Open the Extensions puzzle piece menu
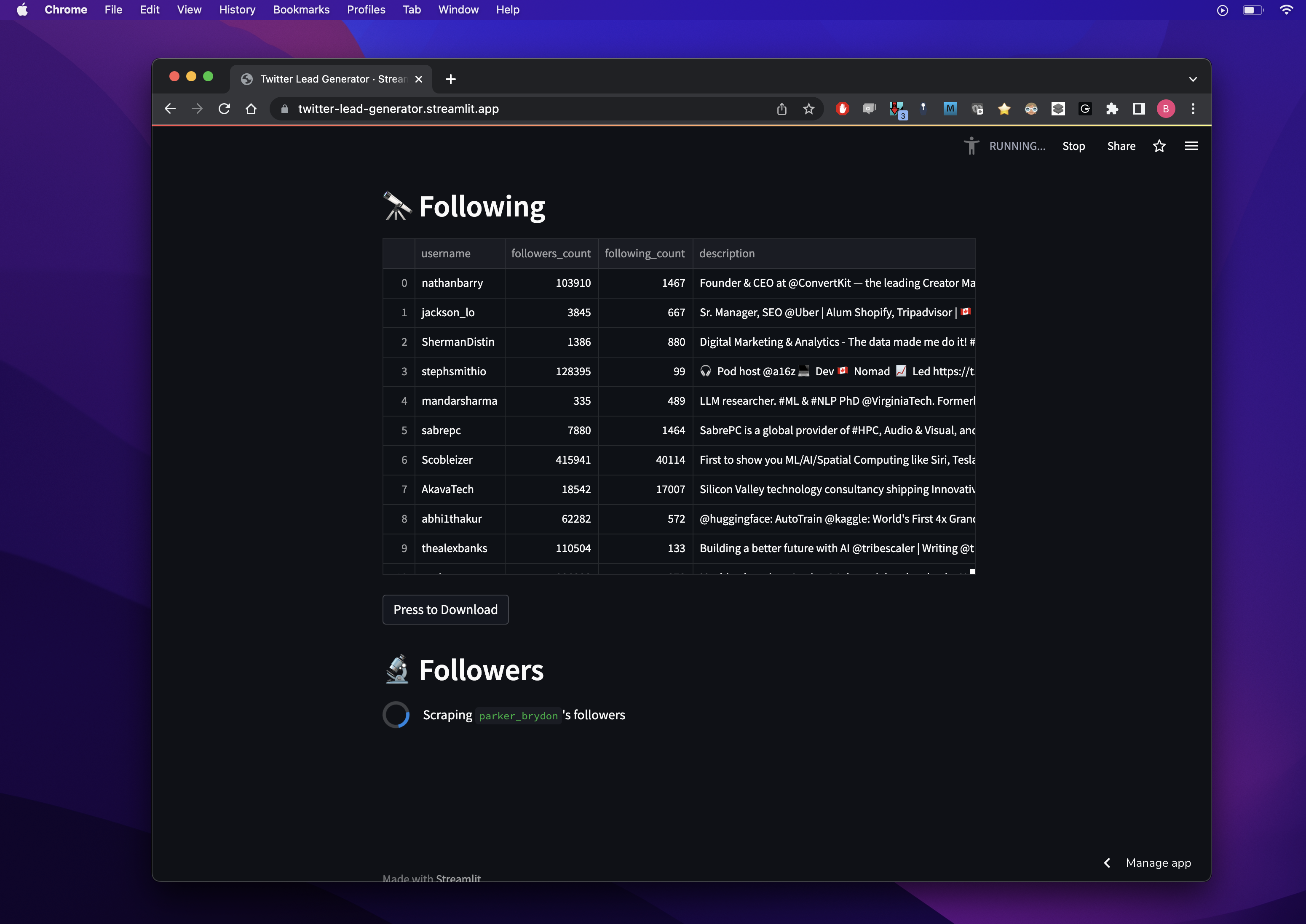Screen dimensions: 1306x924 click(x=1111, y=109)
